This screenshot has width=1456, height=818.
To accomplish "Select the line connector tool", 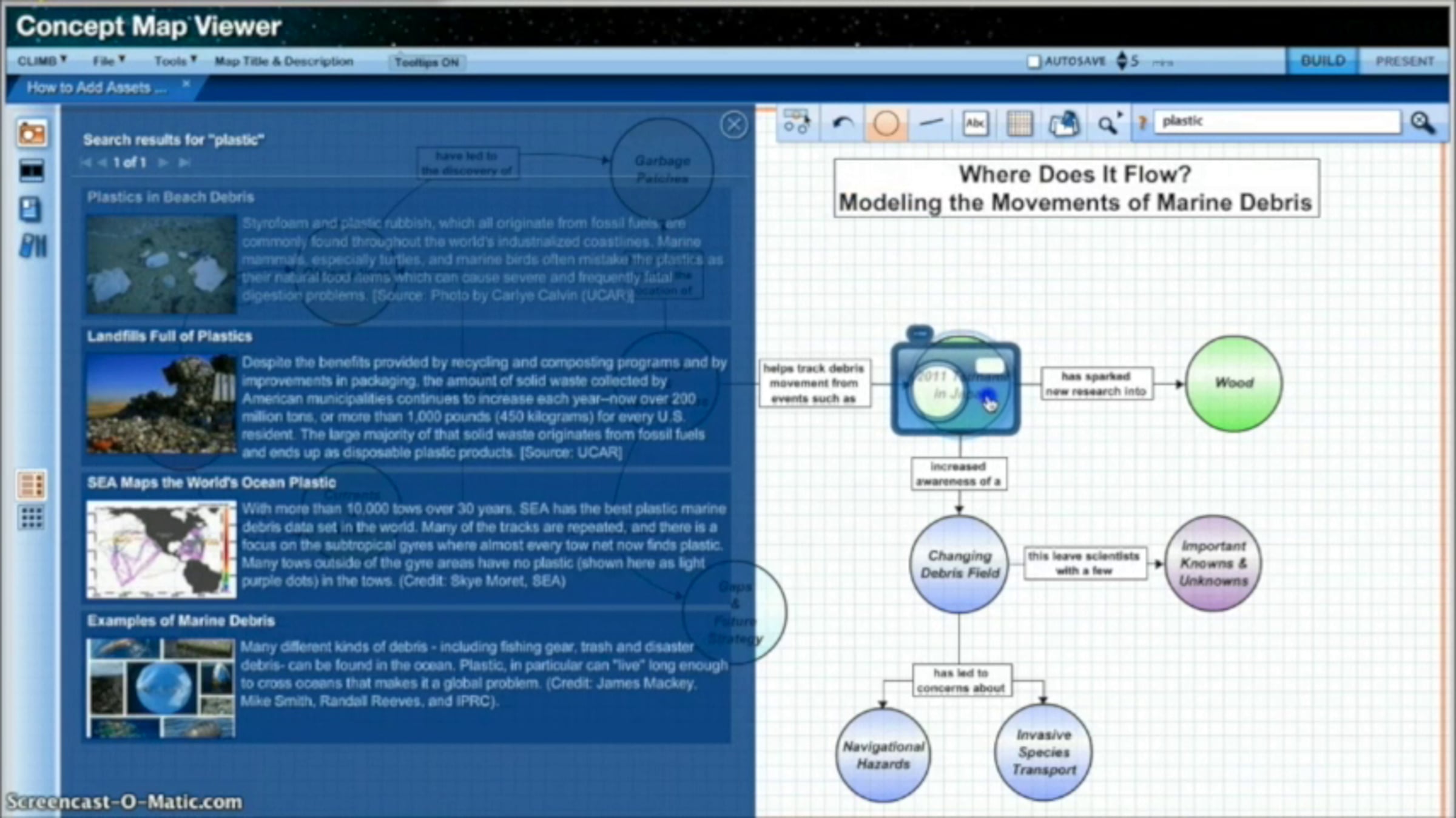I will pyautogui.click(x=931, y=123).
